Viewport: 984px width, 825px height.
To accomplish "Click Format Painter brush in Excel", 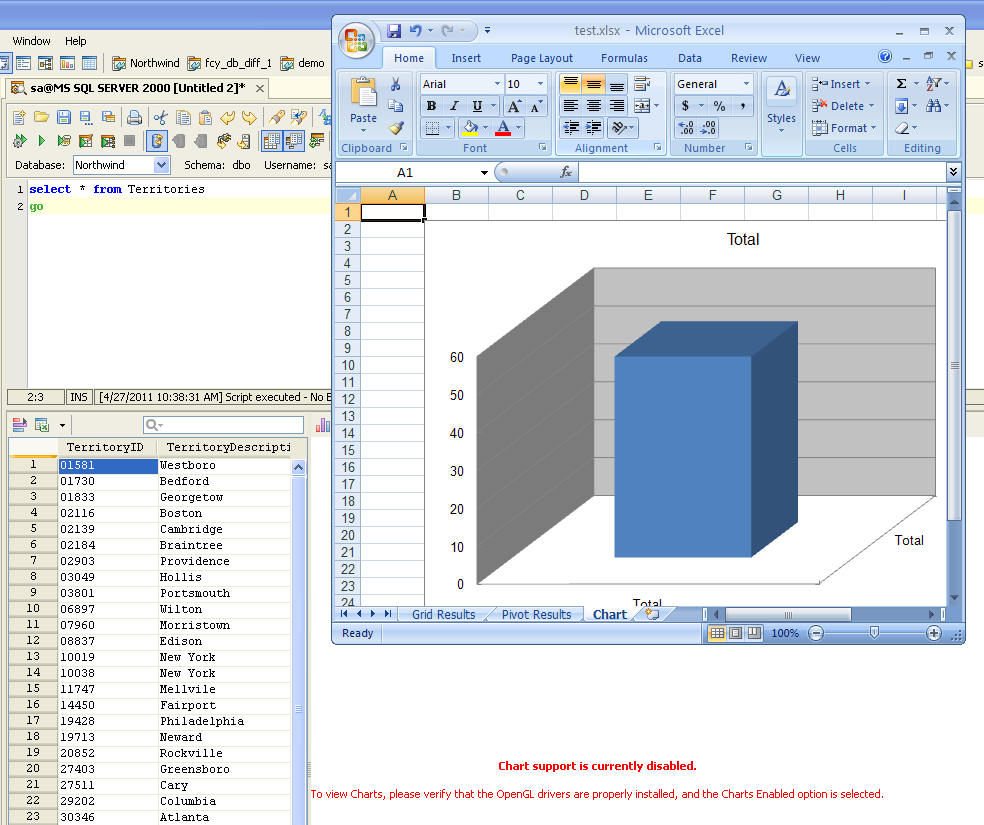I will click(395, 129).
